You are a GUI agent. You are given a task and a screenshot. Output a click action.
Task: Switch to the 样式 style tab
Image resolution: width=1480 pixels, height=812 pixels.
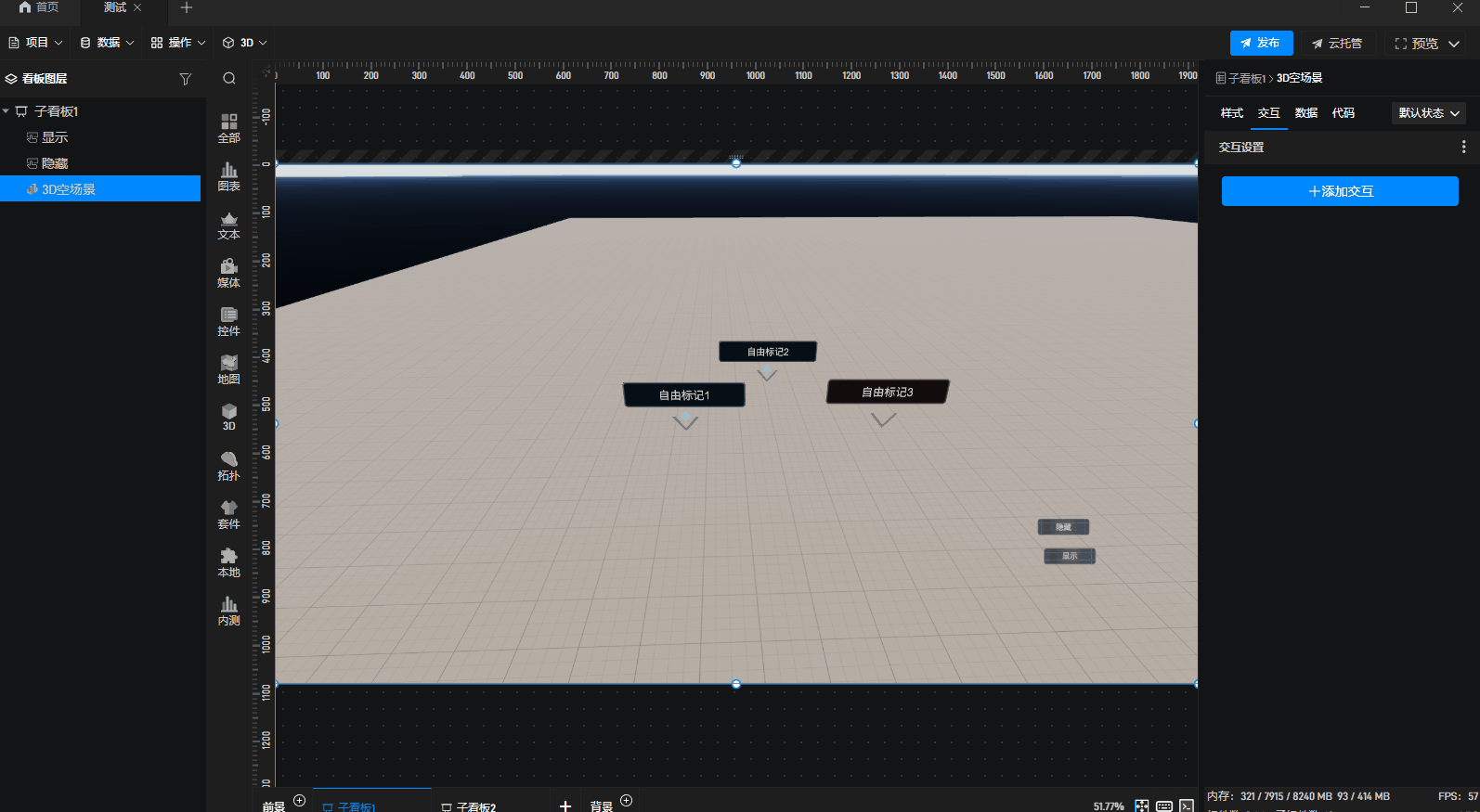coord(1231,113)
